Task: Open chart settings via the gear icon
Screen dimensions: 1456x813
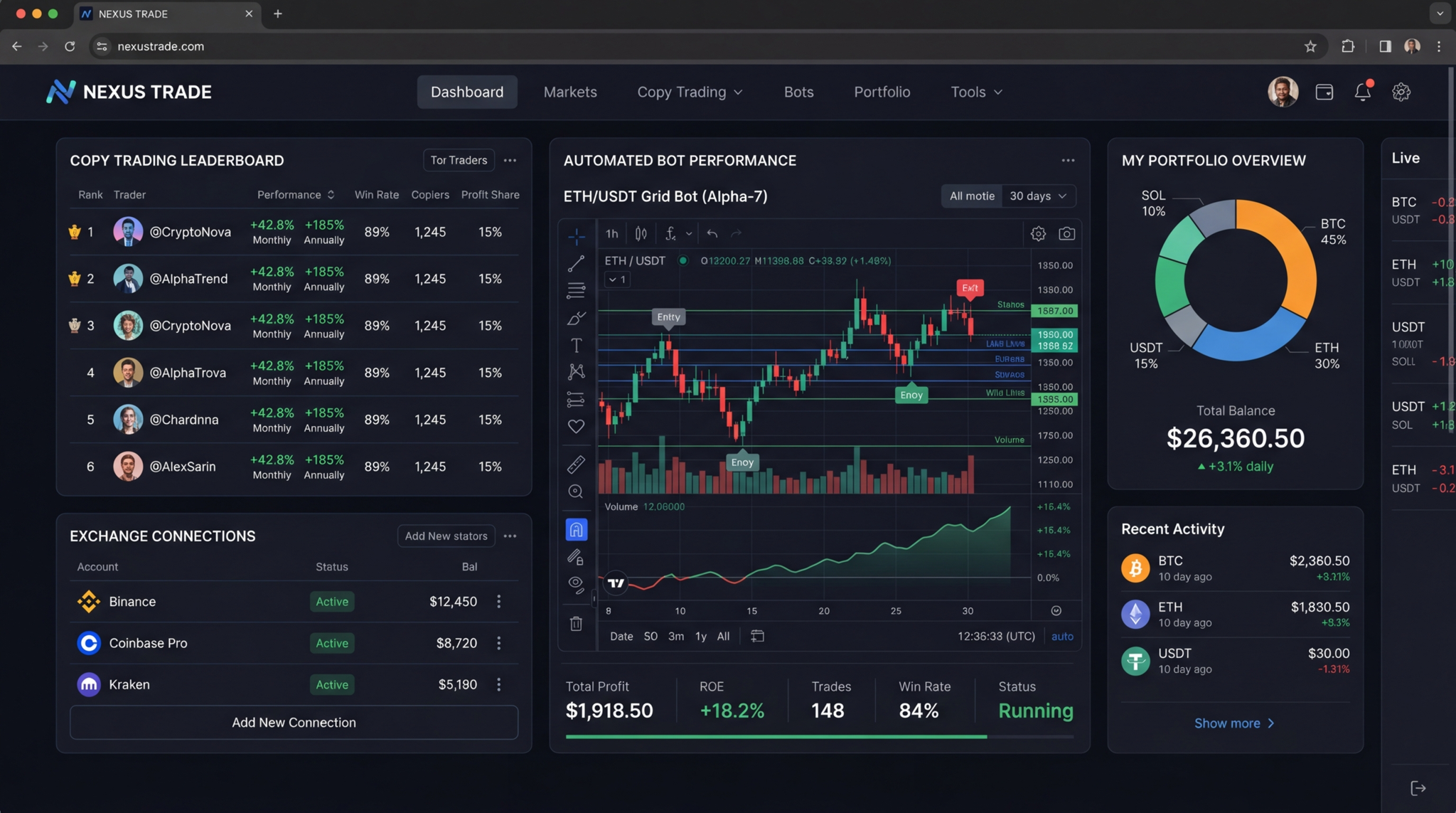Action: pyautogui.click(x=1038, y=233)
